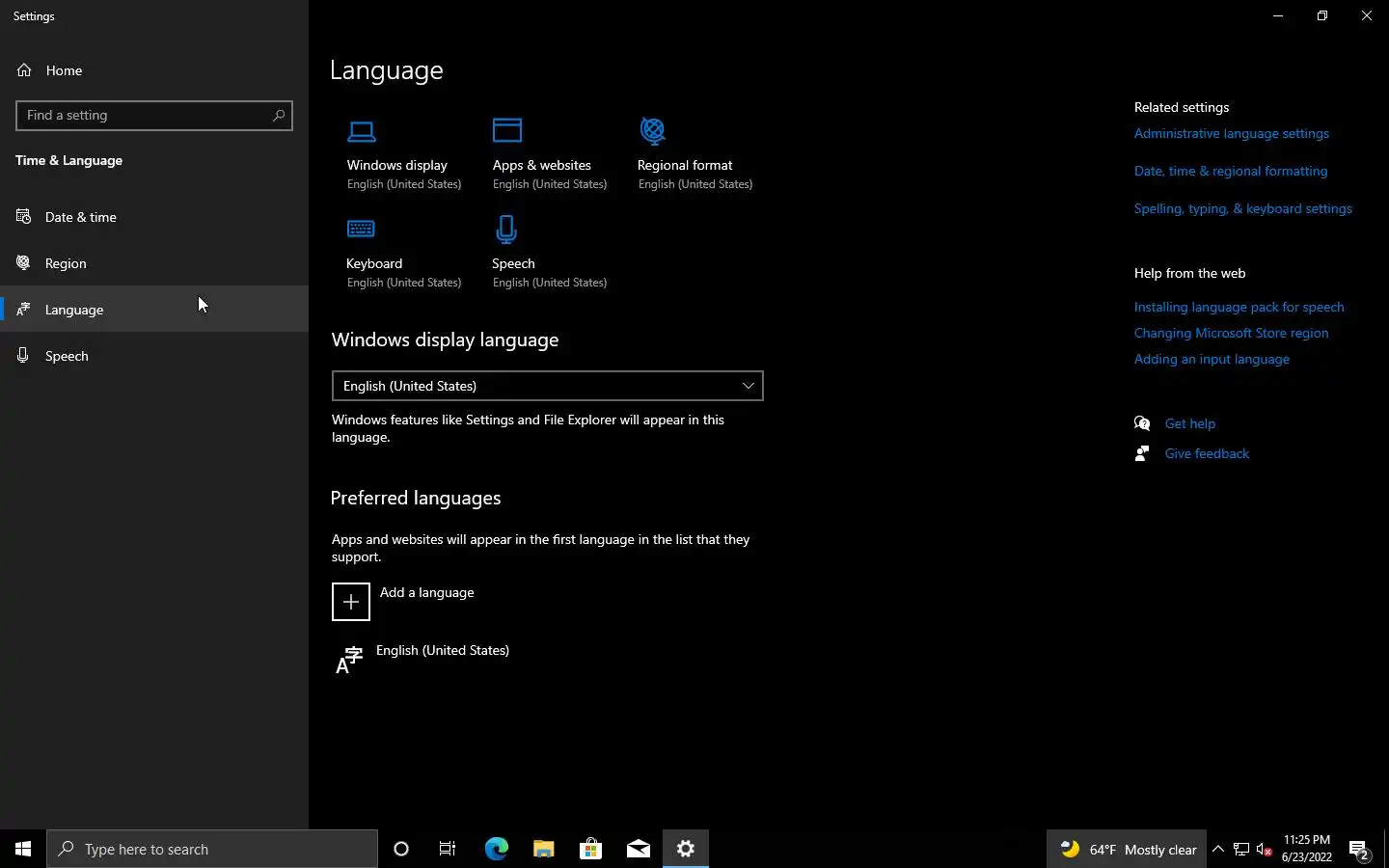Image resolution: width=1389 pixels, height=868 pixels.
Task: Launch Microsoft Edge from taskbar
Action: 496,849
